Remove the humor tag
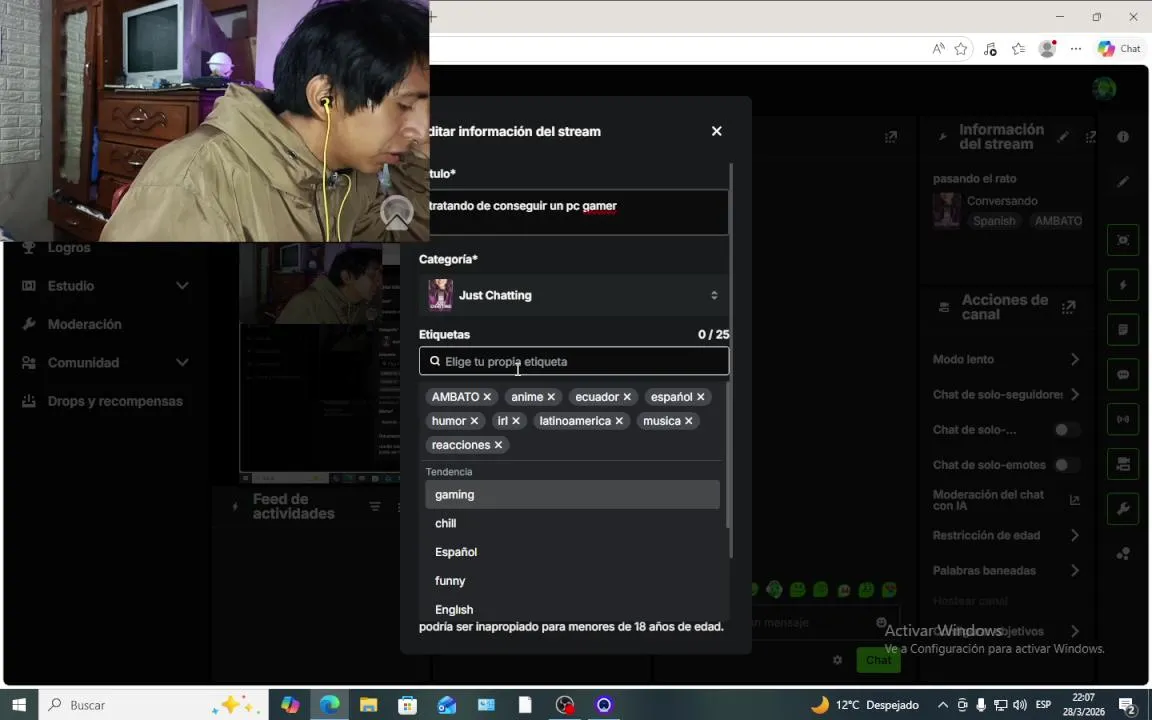This screenshot has height=720, width=1152. (x=474, y=421)
